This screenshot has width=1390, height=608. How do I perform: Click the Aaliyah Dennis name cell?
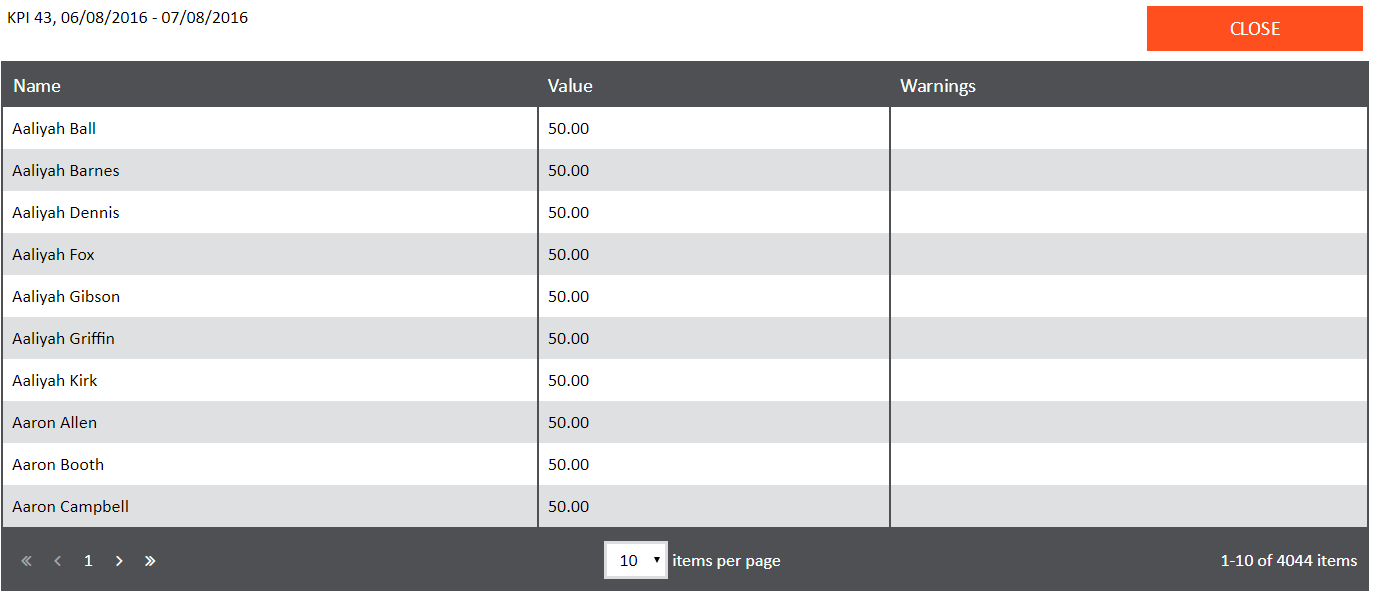(66, 213)
